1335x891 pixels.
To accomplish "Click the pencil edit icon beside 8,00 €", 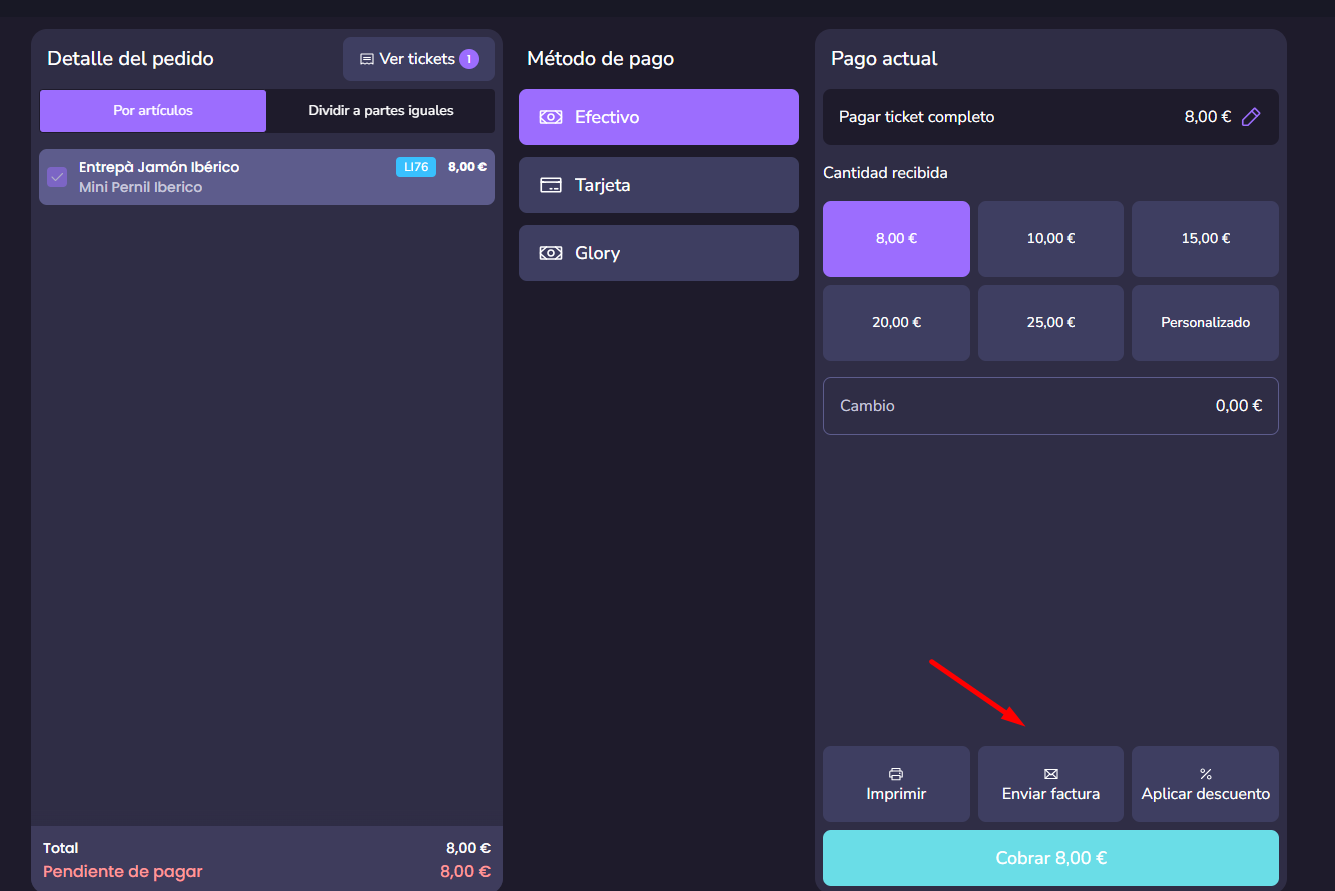I will 1250,117.
